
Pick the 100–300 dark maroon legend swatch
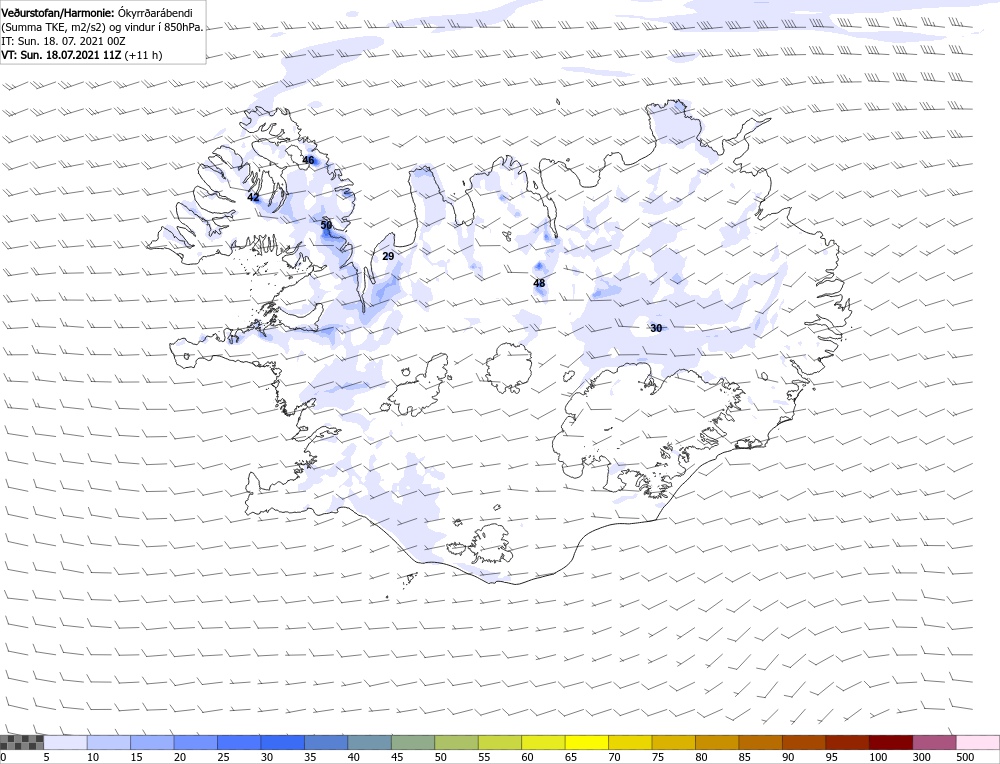point(891,742)
